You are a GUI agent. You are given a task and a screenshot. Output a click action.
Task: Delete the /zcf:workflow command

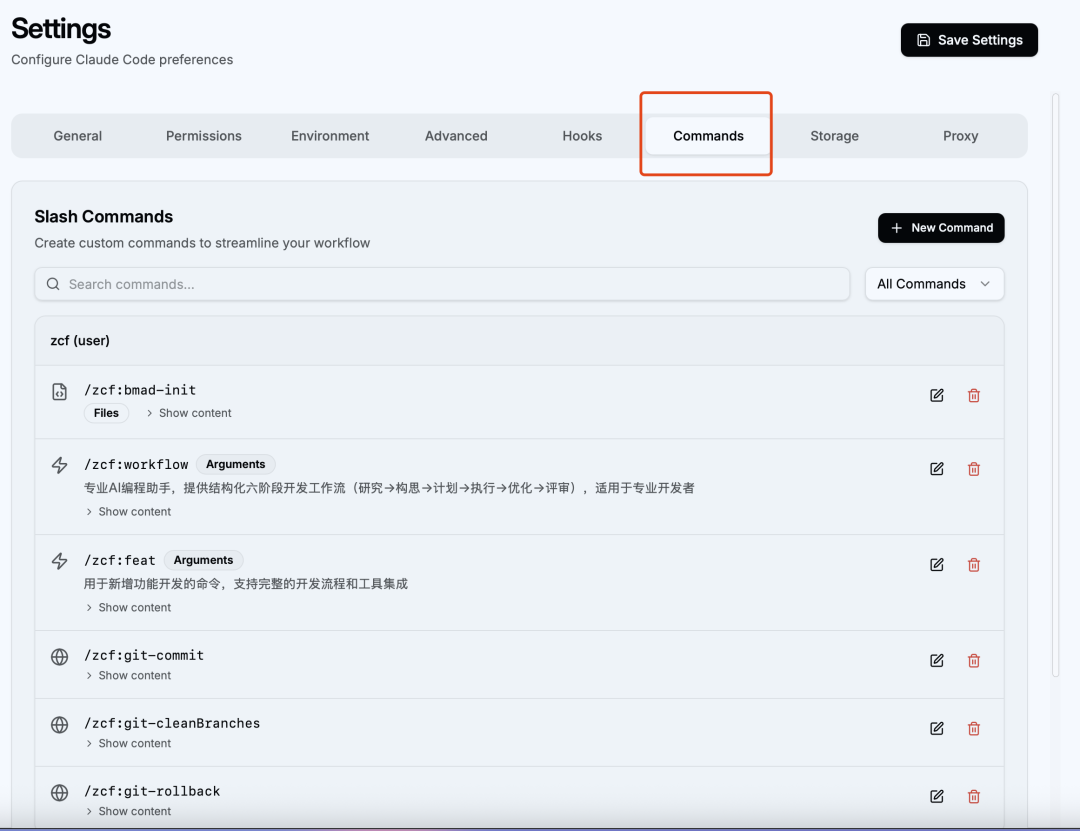click(x=974, y=469)
